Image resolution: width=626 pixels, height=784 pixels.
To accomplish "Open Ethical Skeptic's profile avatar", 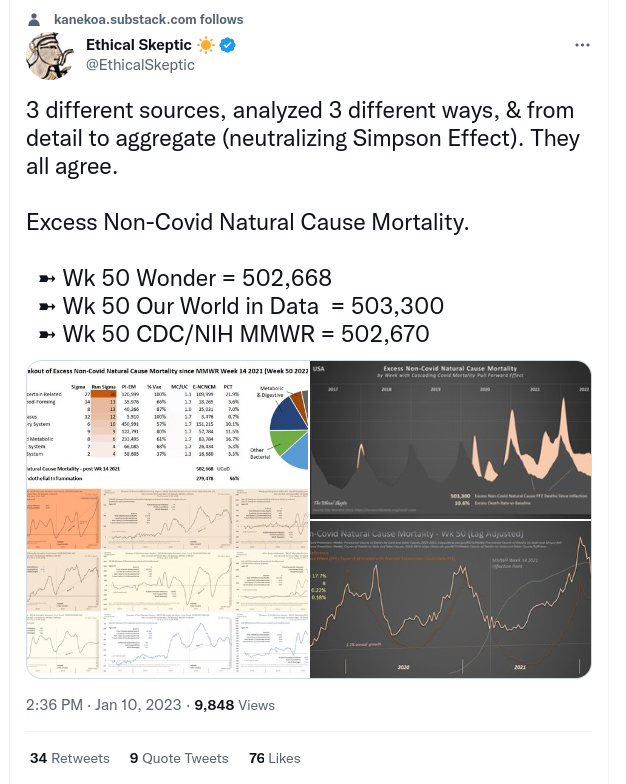I will [x=48, y=56].
